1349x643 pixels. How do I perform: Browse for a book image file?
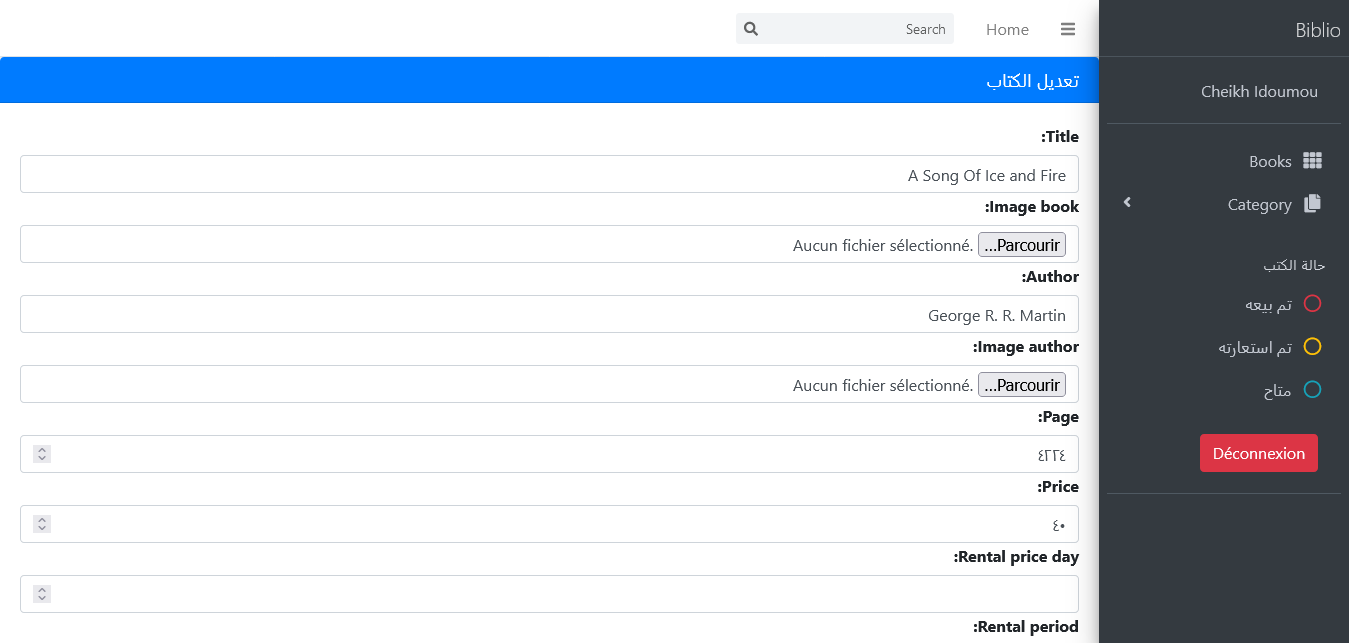[1021, 245]
